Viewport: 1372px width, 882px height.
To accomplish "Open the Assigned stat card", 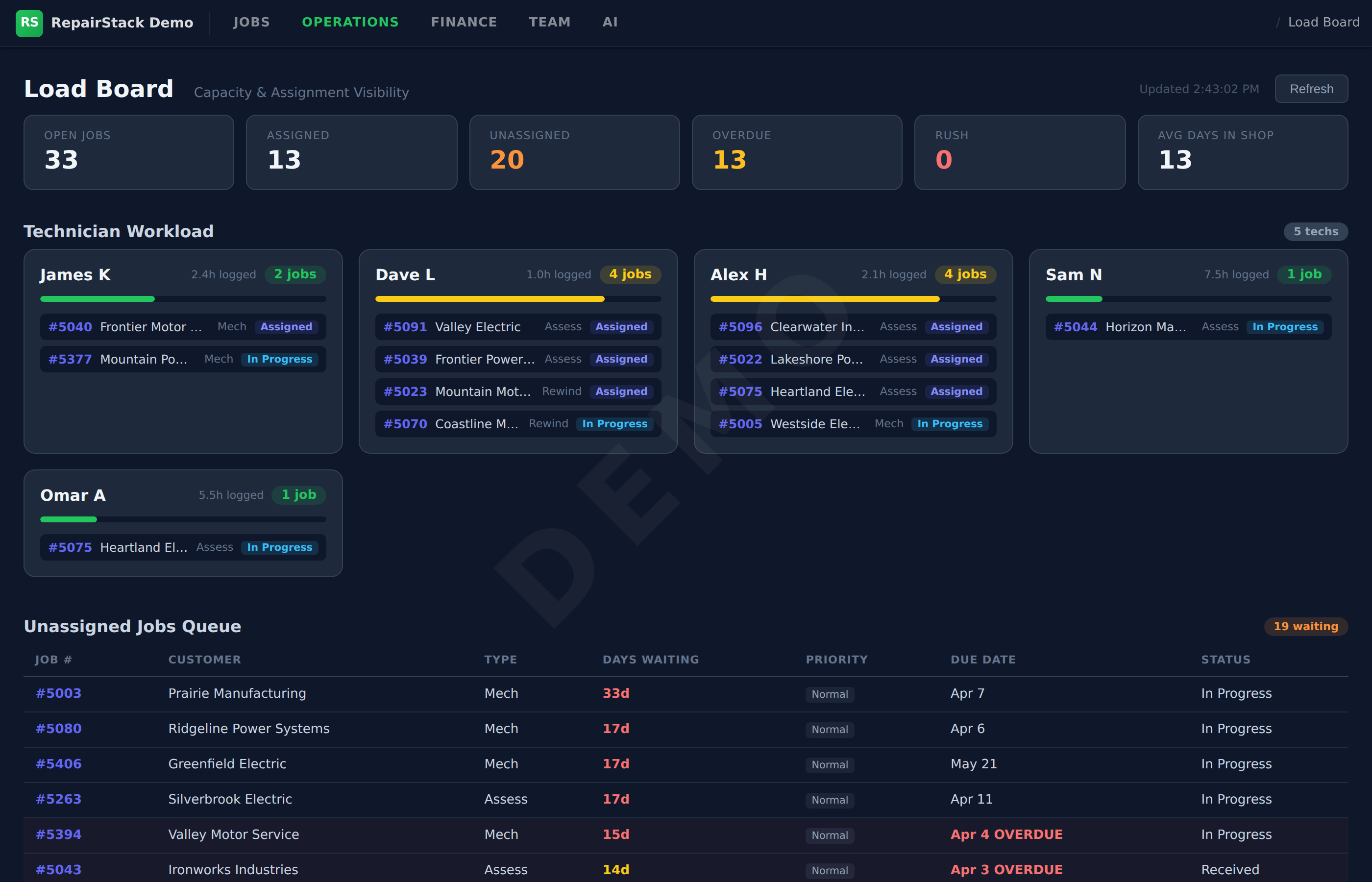I will coord(352,152).
